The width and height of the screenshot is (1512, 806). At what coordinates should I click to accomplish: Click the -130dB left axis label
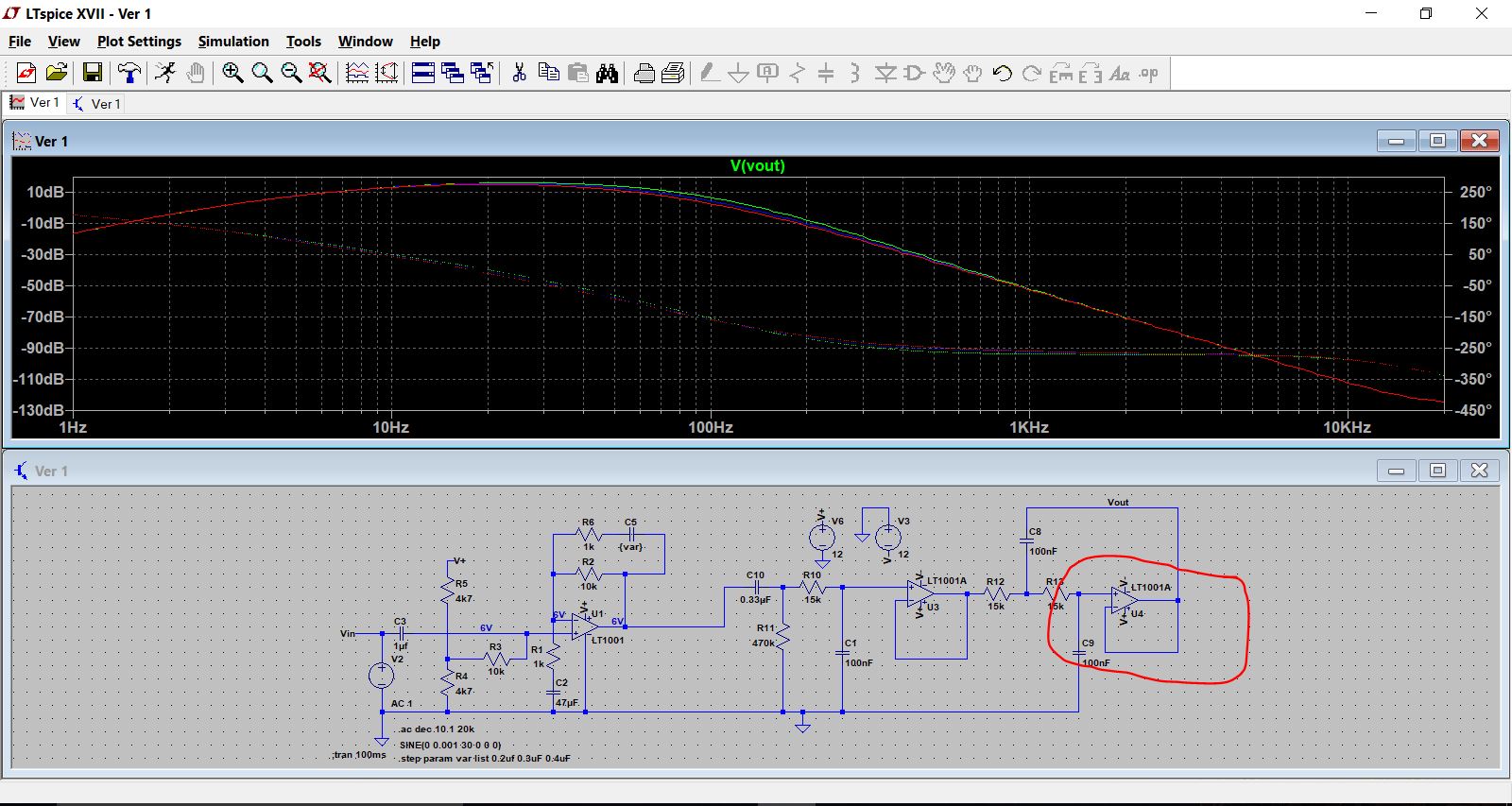pos(39,410)
